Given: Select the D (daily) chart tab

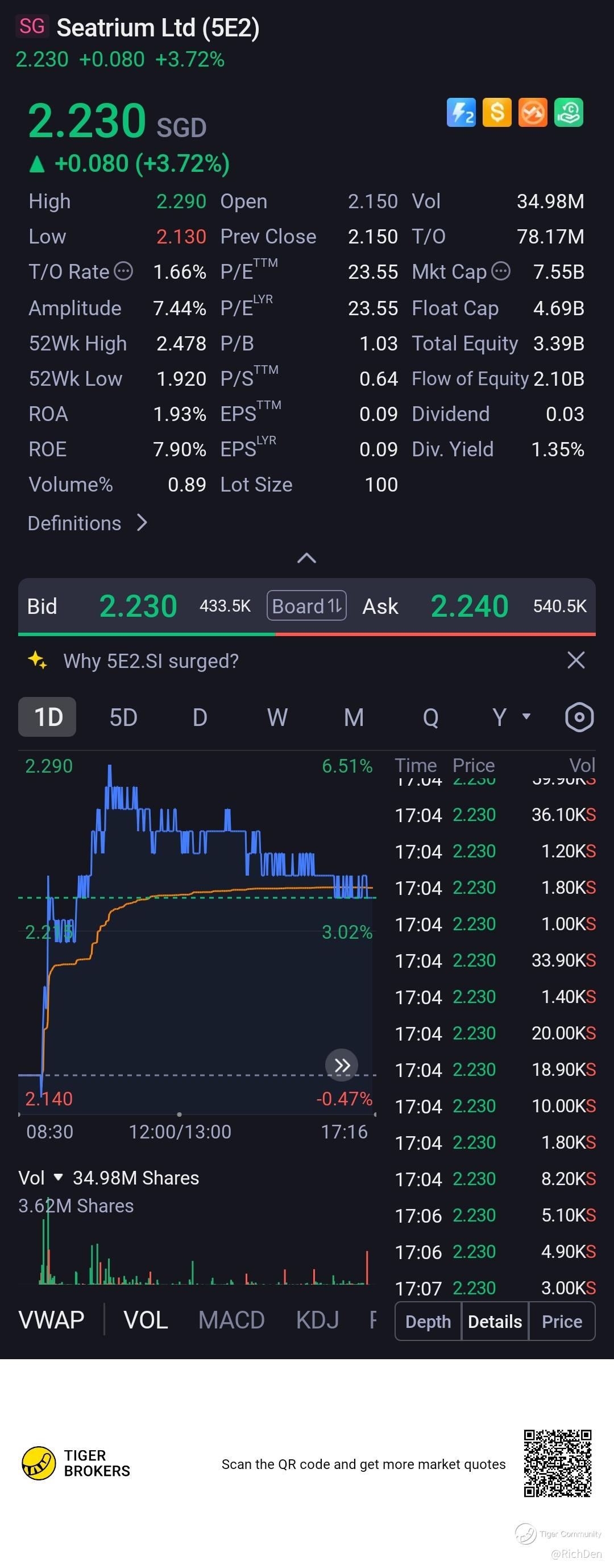Looking at the screenshot, I should pos(200,717).
